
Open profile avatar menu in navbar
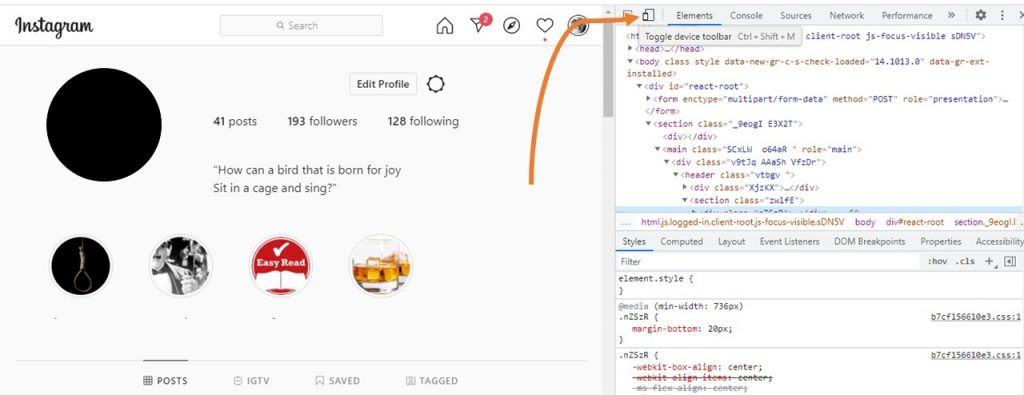coord(579,25)
